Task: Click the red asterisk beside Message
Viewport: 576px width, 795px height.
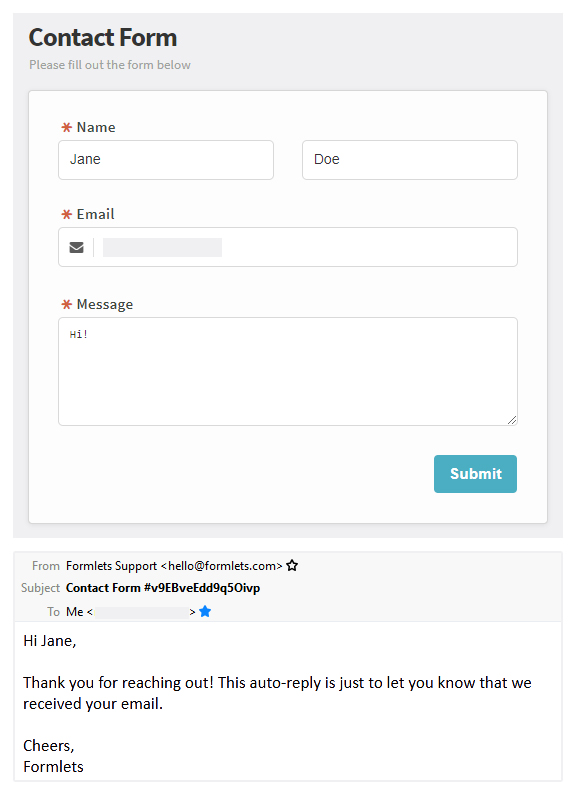Action: [x=66, y=304]
